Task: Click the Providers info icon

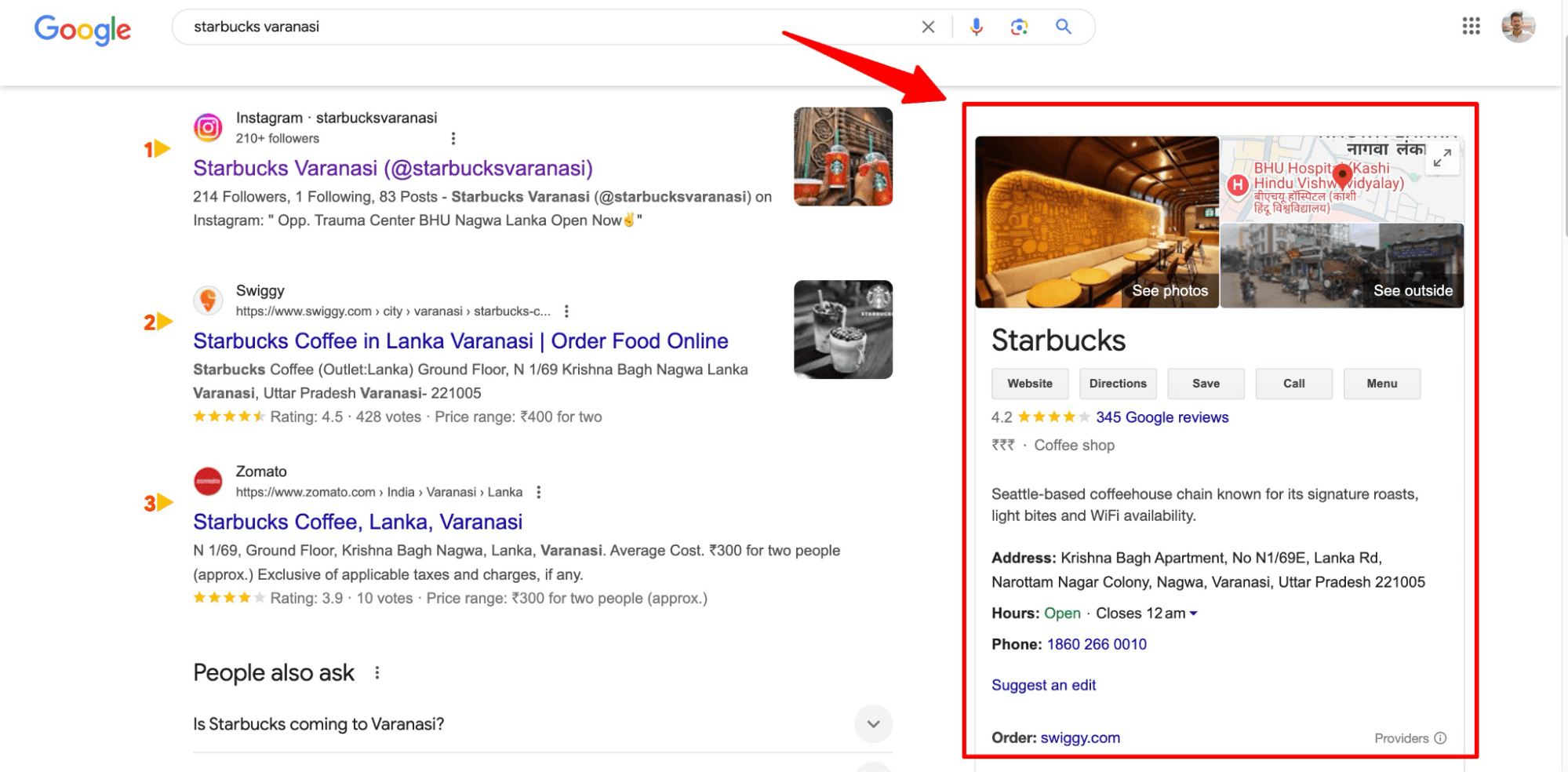Action: point(1441,737)
